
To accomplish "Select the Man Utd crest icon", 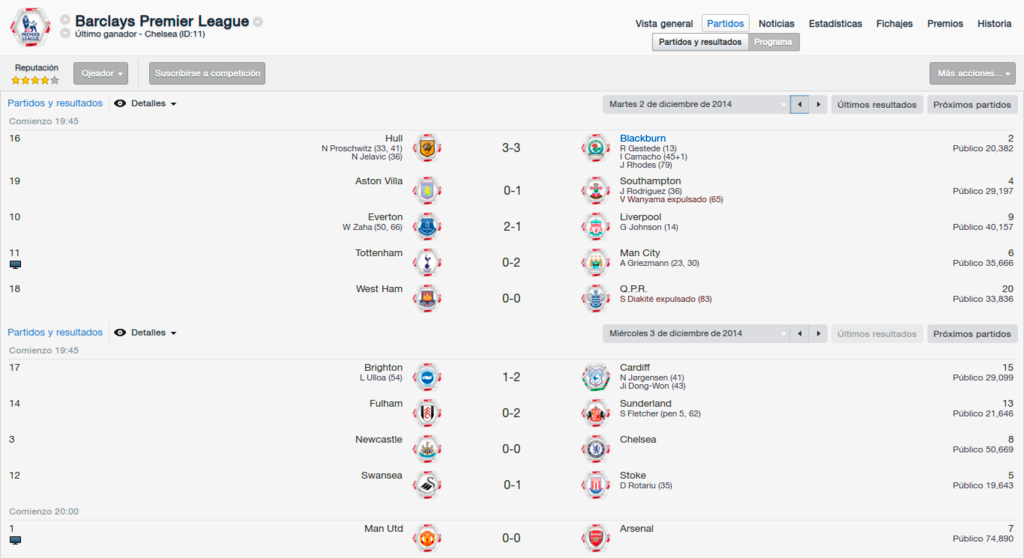I will pyautogui.click(x=427, y=538).
